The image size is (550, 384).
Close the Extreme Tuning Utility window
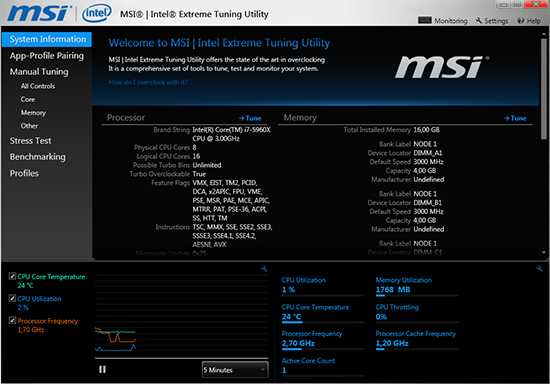[536, 5]
